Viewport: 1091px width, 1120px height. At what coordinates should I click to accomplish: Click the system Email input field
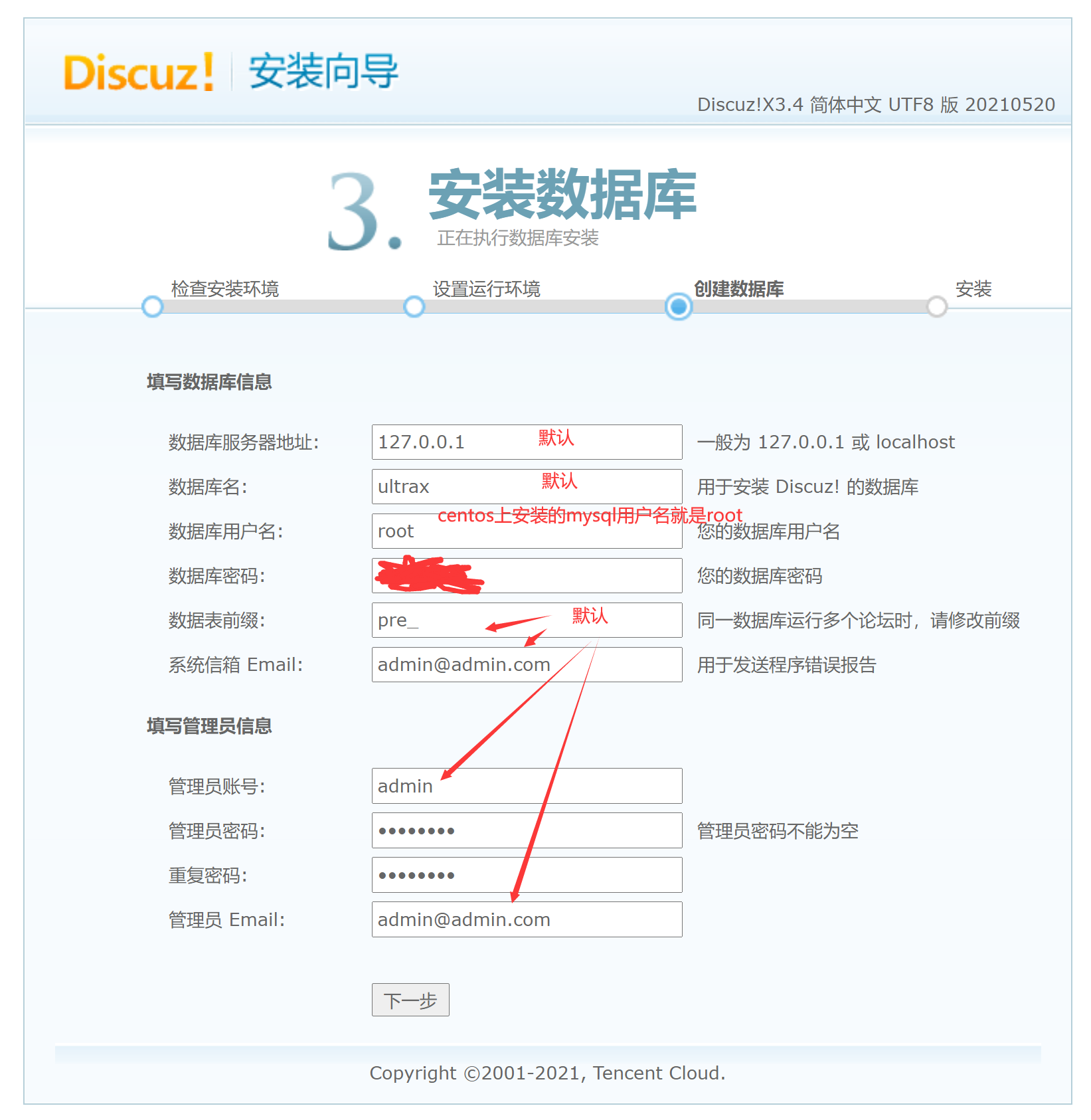pyautogui.click(x=527, y=664)
